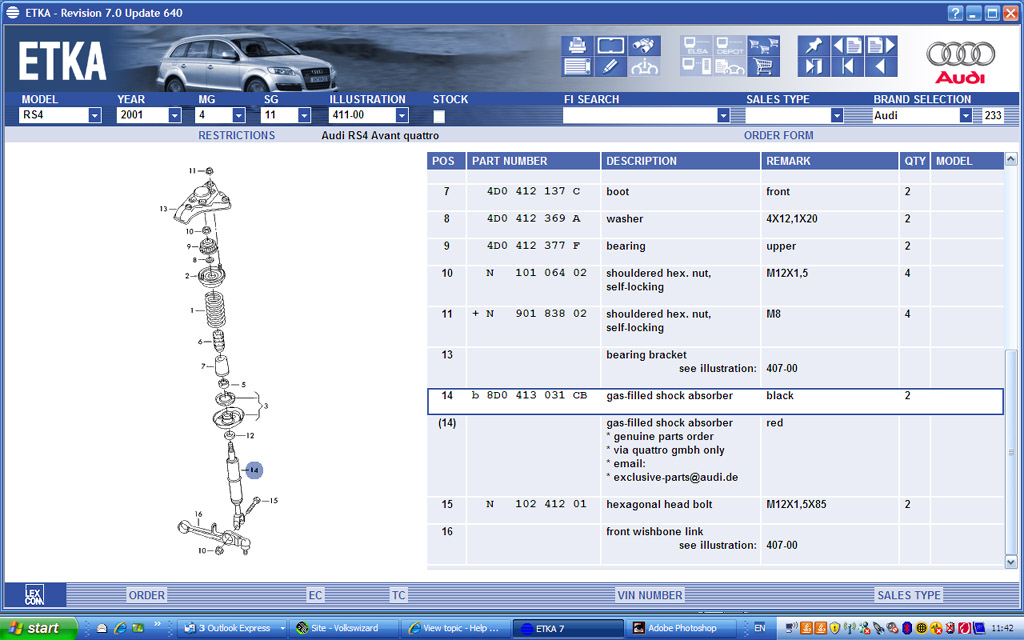Screen dimensions: 1024x640
Task: Click the ORDER button in bottom bar
Action: click(x=146, y=595)
